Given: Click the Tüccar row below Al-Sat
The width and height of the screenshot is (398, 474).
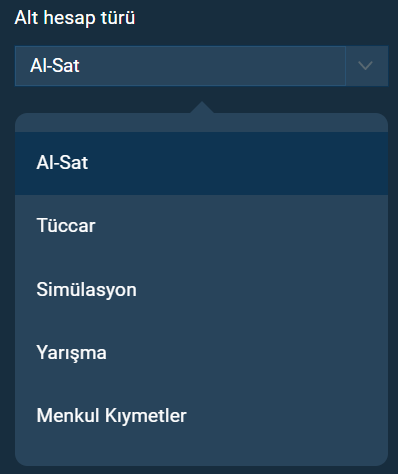Looking at the screenshot, I should point(201,226).
